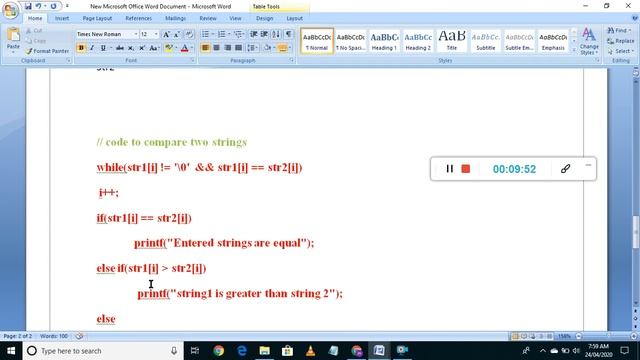The height and width of the screenshot is (360, 640).
Task: Open the recorder link/annotation tool
Action: coord(565,169)
